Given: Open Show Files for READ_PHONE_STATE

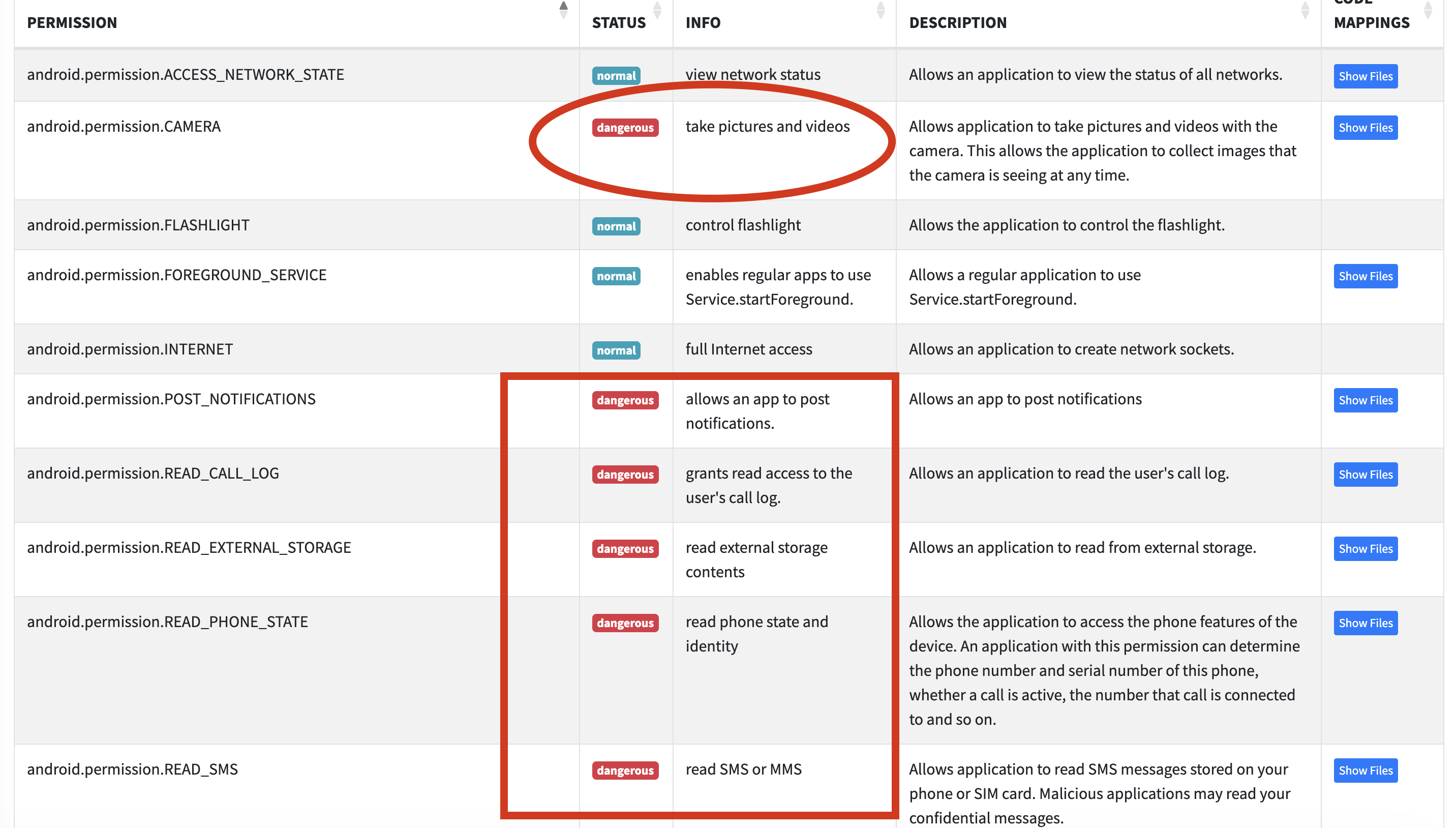Looking at the screenshot, I should (x=1365, y=623).
